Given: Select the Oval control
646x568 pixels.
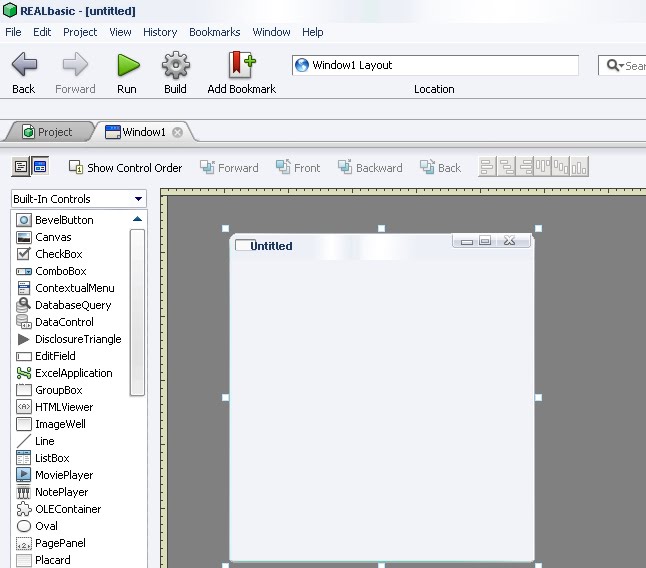Looking at the screenshot, I should pos(37,526).
